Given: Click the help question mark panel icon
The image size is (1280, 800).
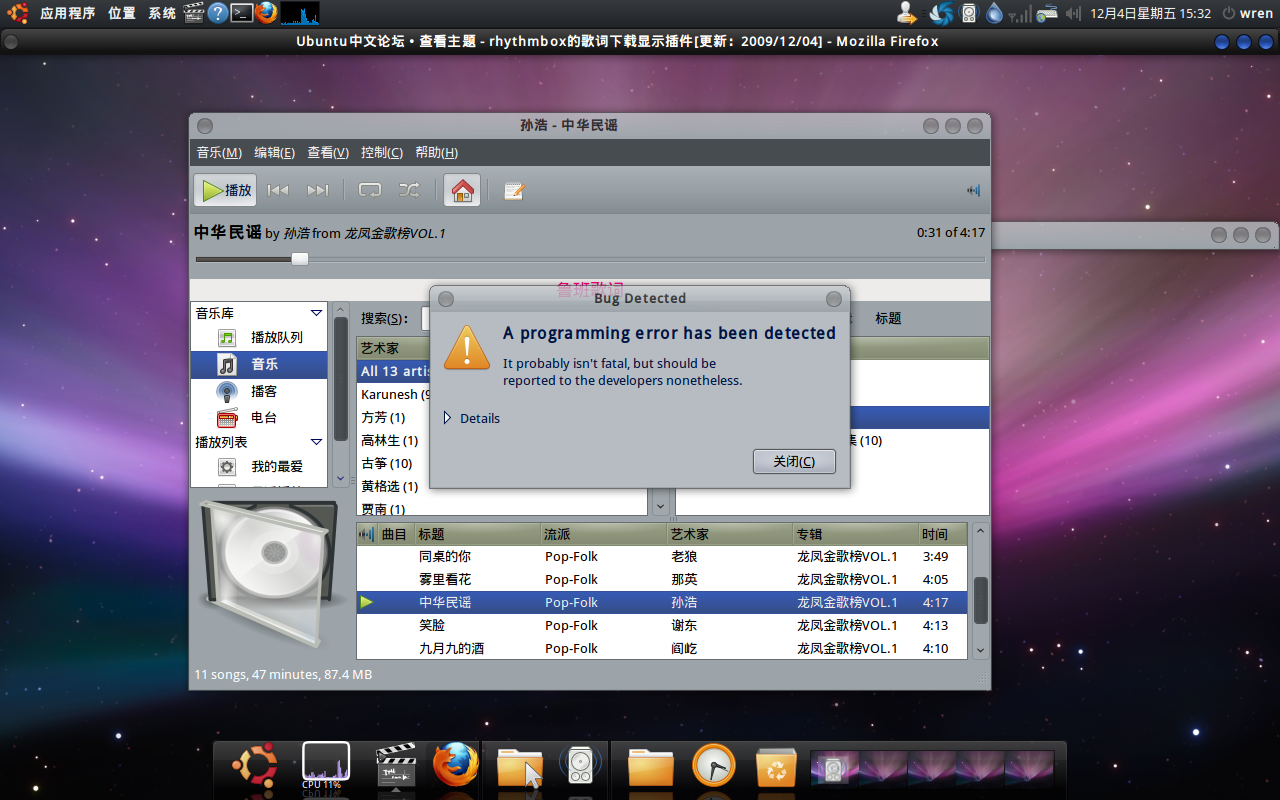Looking at the screenshot, I should 218,13.
